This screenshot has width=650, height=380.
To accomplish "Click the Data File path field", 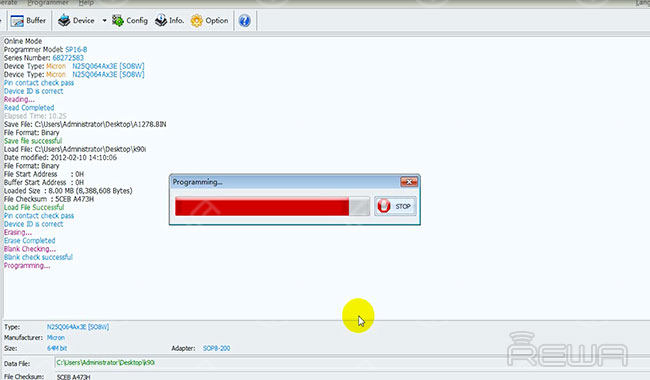I will [x=352, y=363].
